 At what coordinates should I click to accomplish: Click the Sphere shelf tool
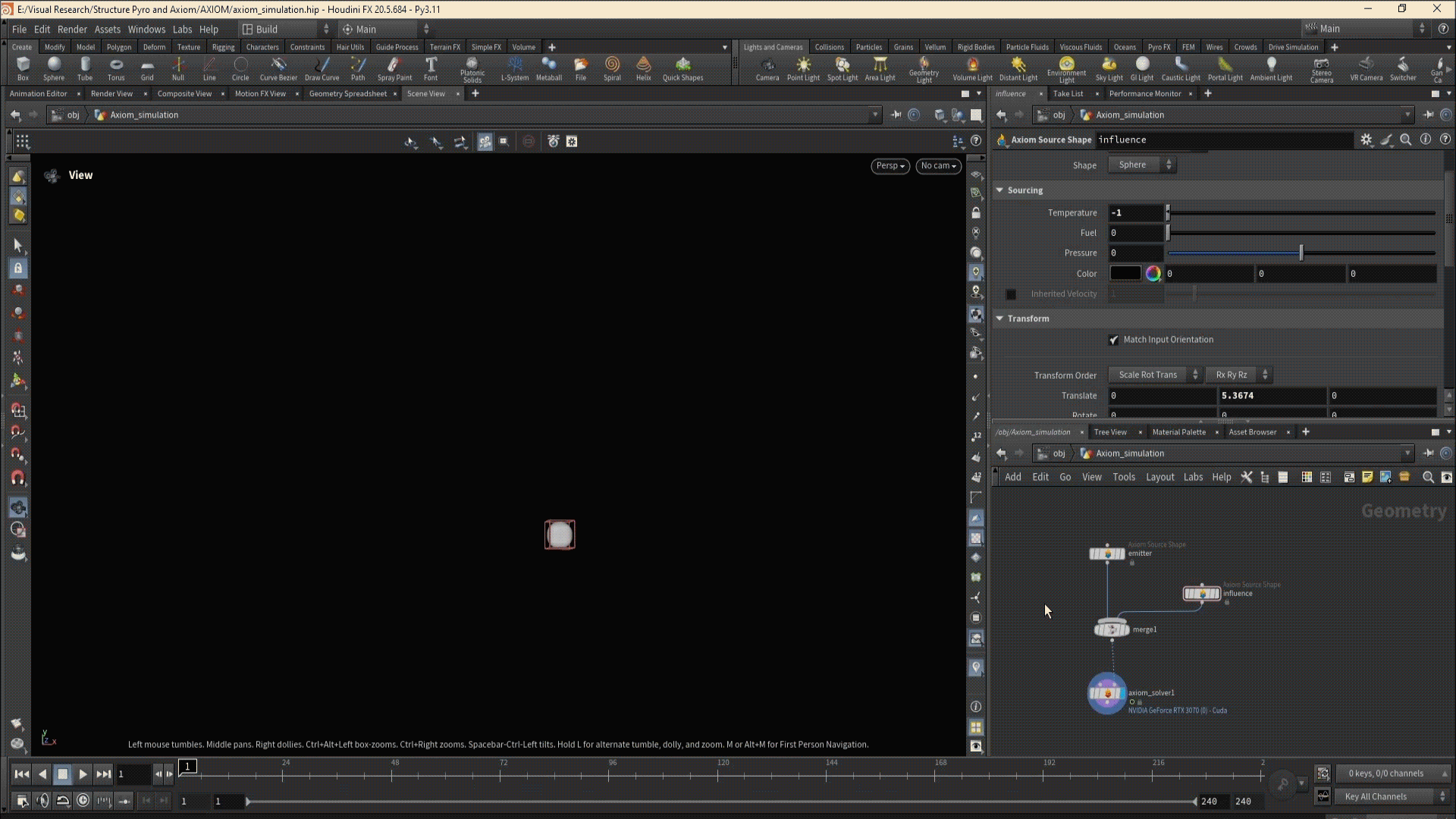coord(54,68)
